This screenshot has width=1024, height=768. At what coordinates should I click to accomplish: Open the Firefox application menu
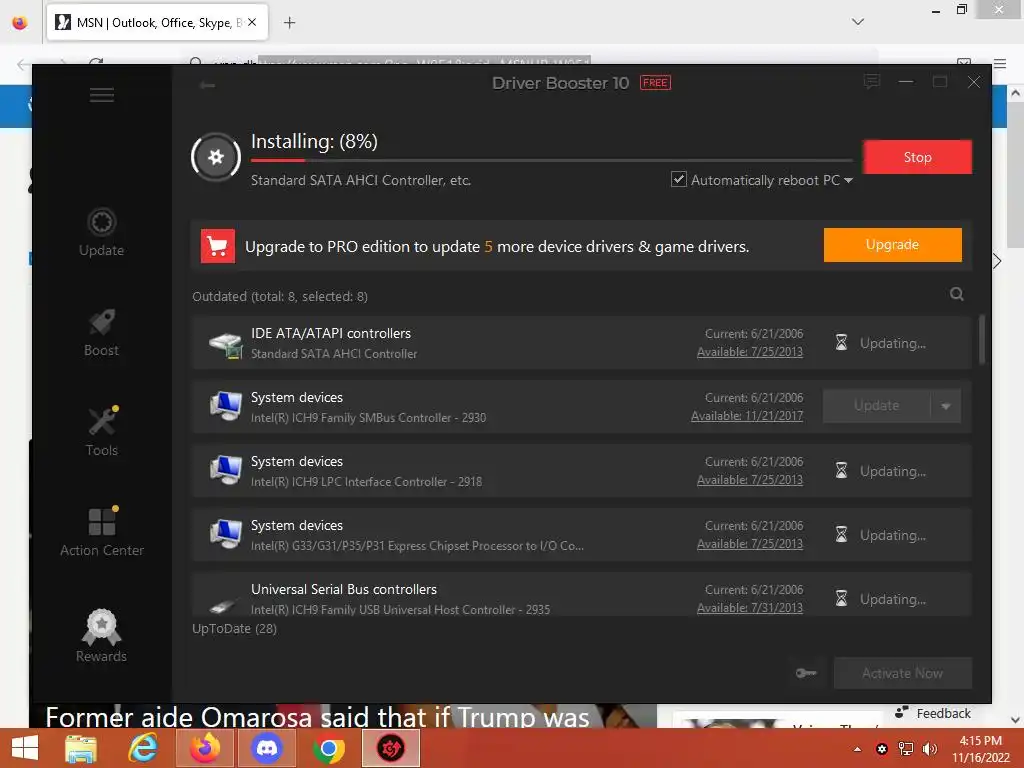1000,63
